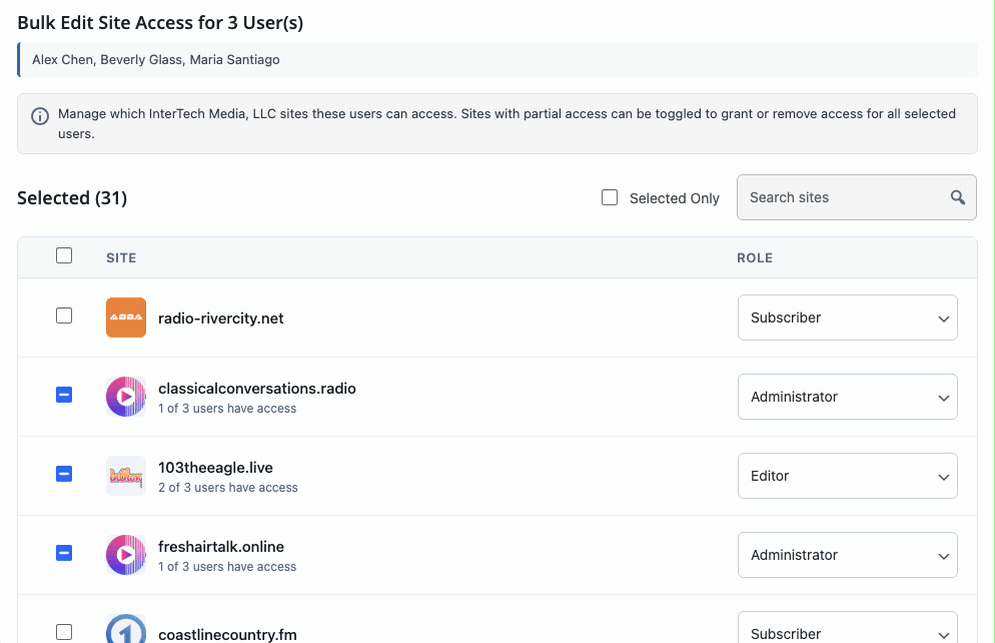Click the info icon in the notice
995x643 pixels.
40,116
